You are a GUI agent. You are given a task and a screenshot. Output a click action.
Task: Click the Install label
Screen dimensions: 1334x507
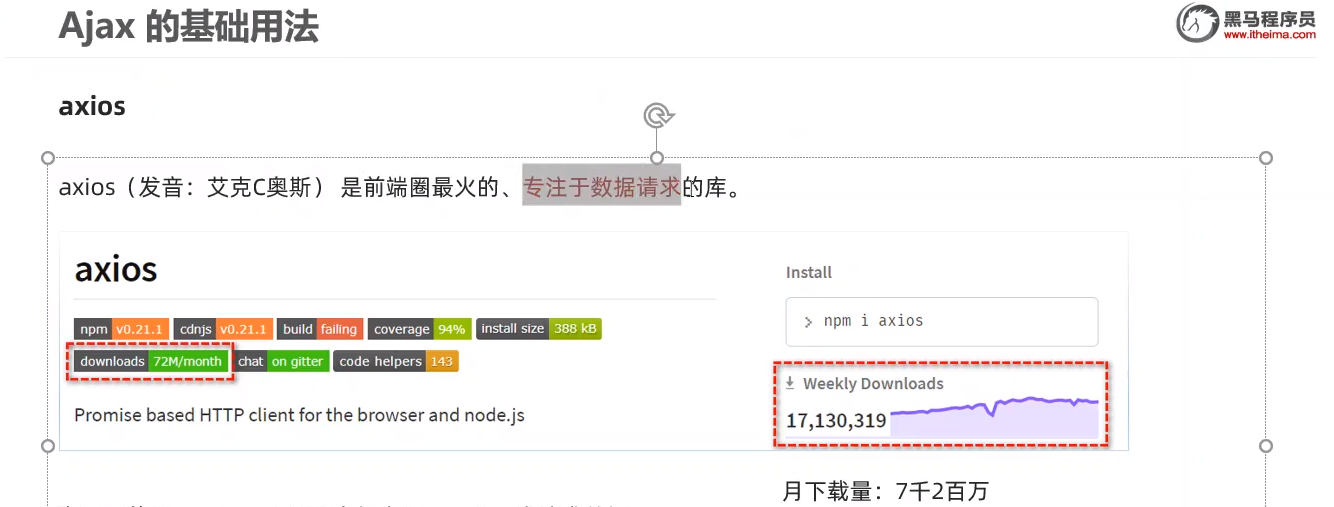click(x=809, y=272)
